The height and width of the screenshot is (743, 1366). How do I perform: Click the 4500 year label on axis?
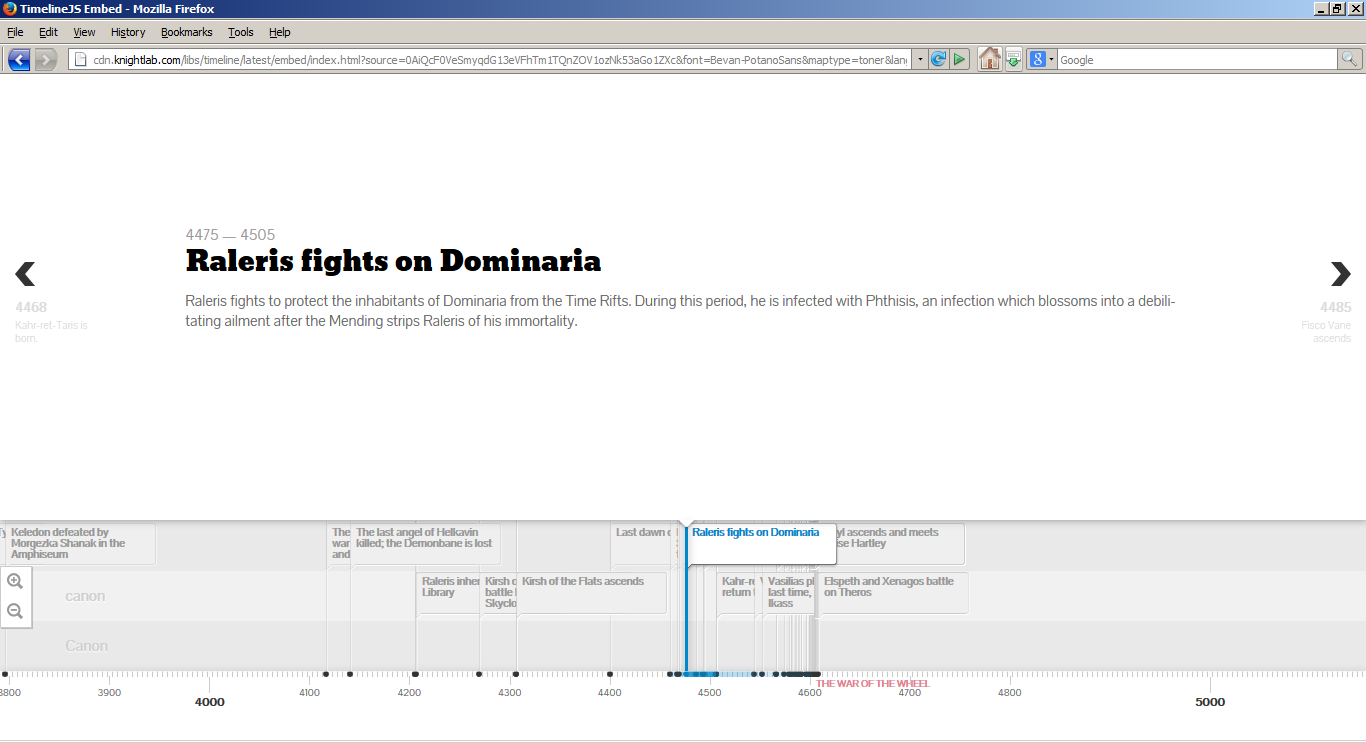(x=709, y=692)
